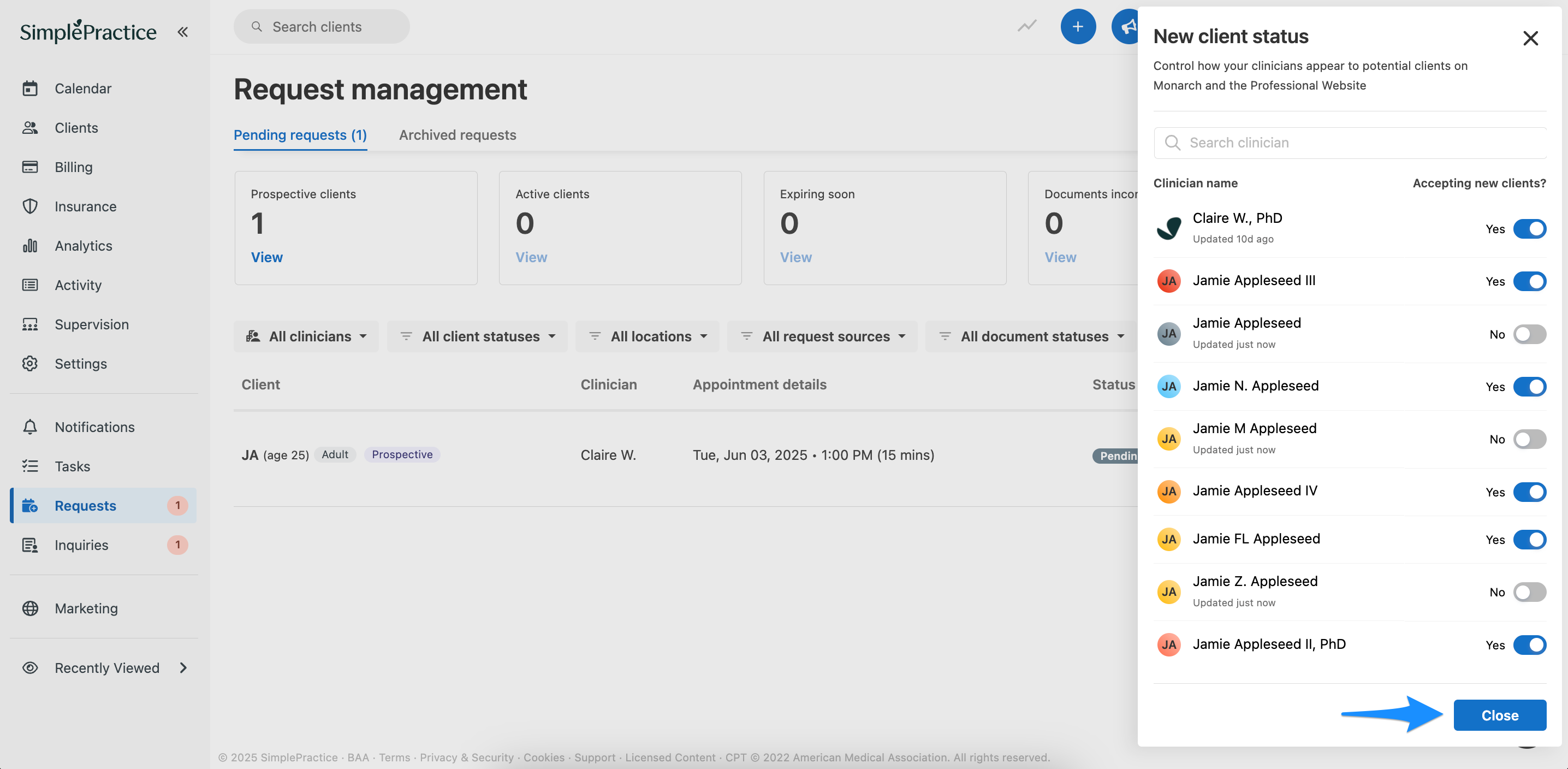
Task: Switch to Archived requests tab
Action: [457, 134]
